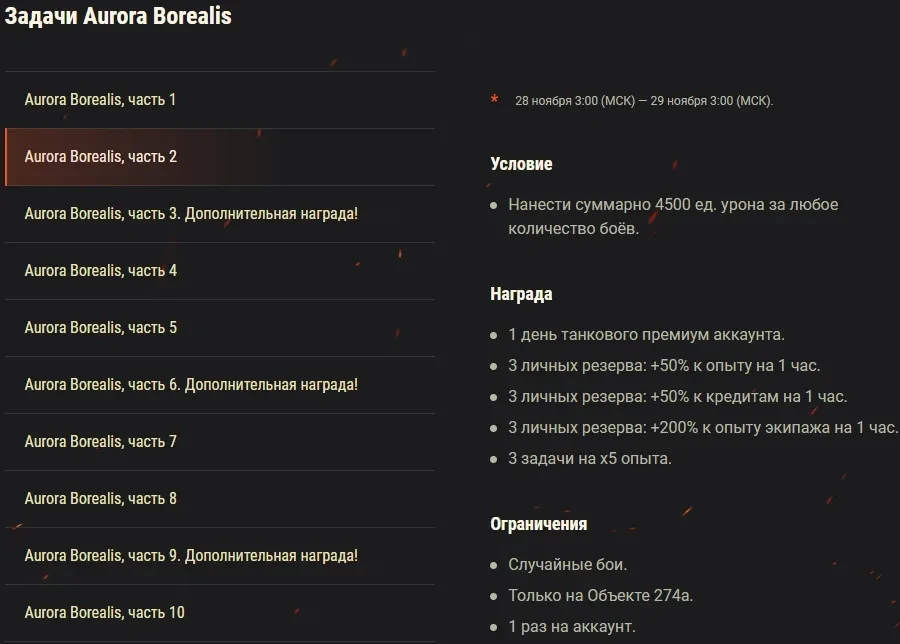Open Aurora Borealis, часть 4 task
The width and height of the screenshot is (900, 644).
pyautogui.click(x=101, y=271)
